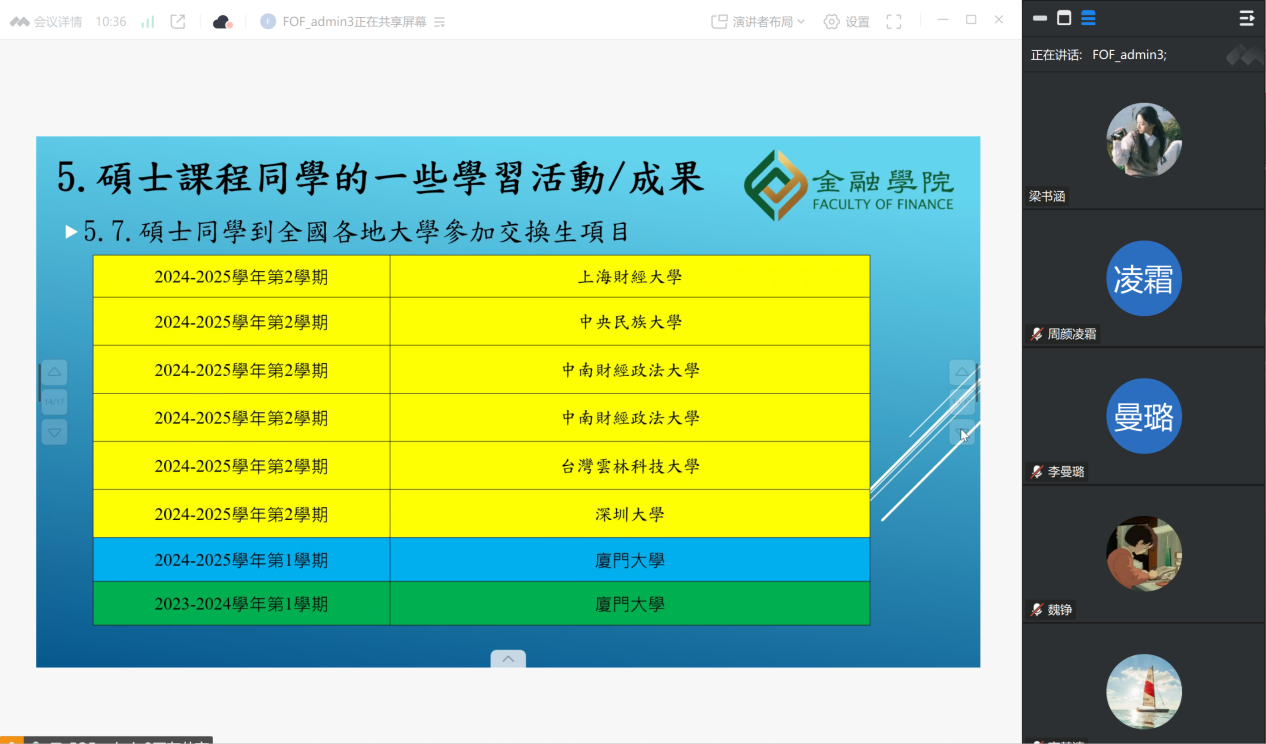Open 会议详情 meeting details
Viewport: 1266px width, 744px height.
pyautogui.click(x=48, y=21)
